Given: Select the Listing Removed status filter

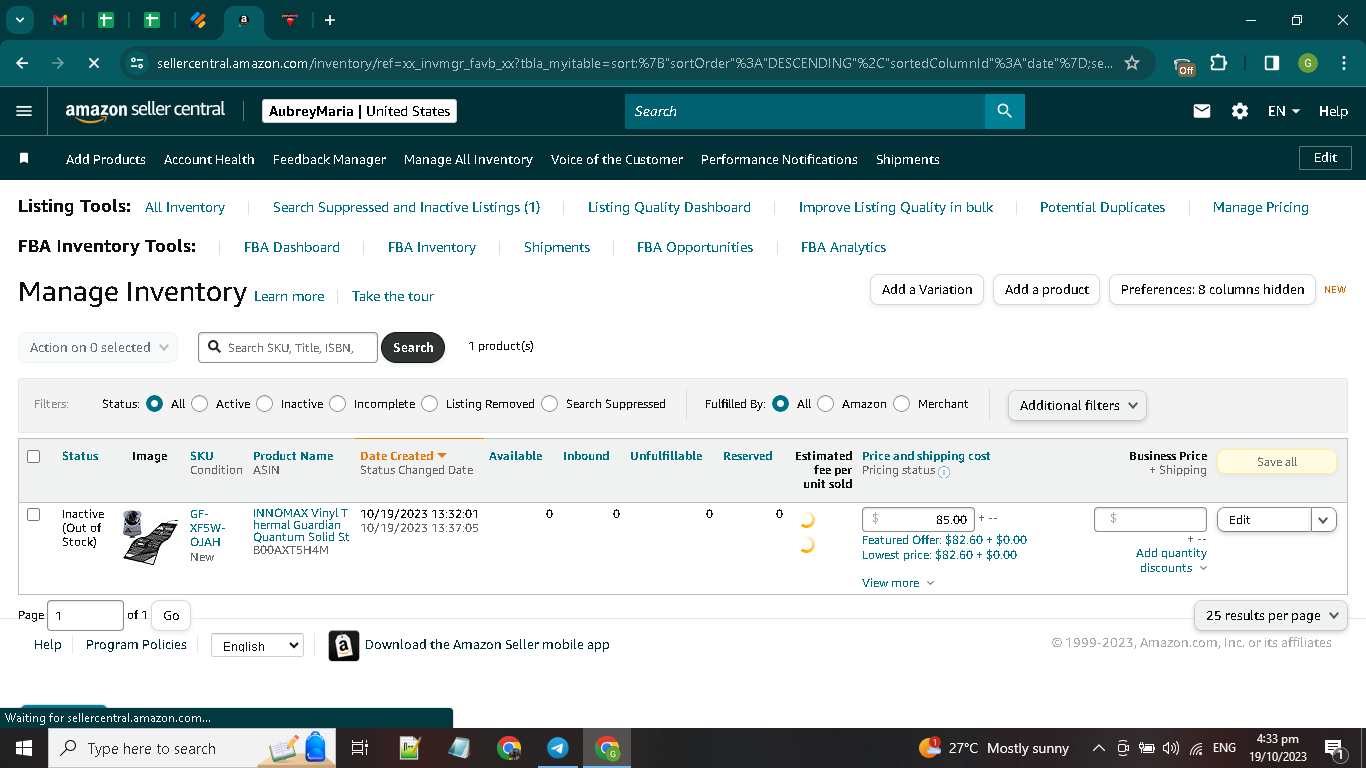Looking at the screenshot, I should (429, 404).
